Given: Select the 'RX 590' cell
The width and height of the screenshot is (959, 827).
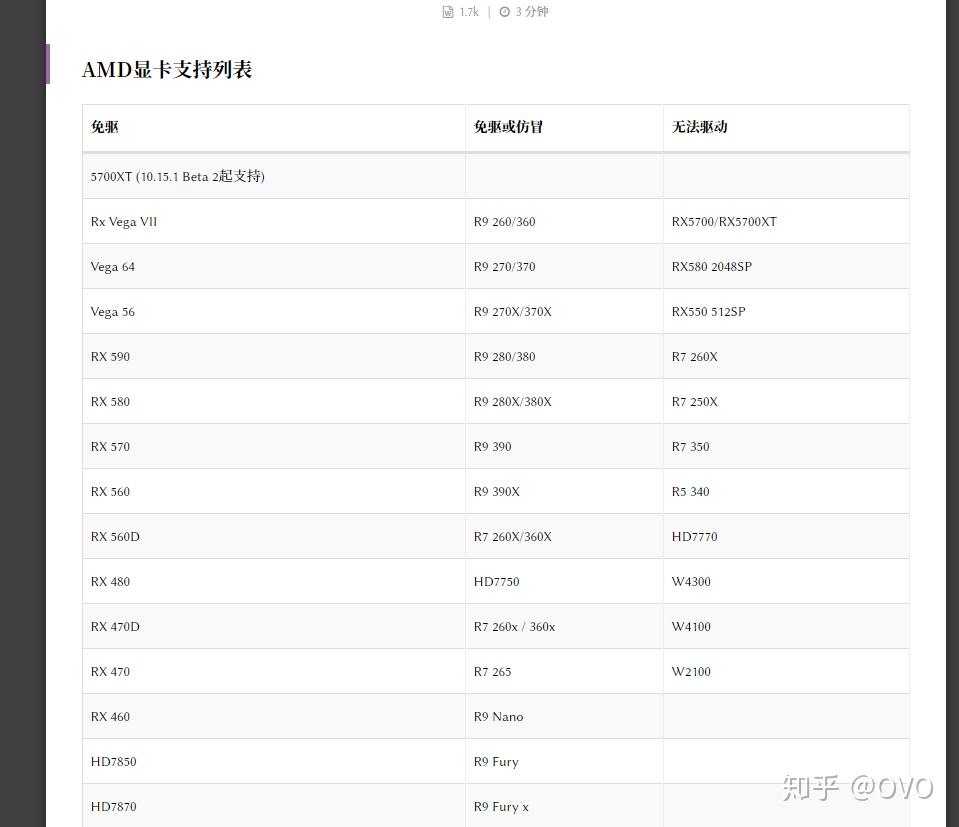Looking at the screenshot, I should pos(274,356).
